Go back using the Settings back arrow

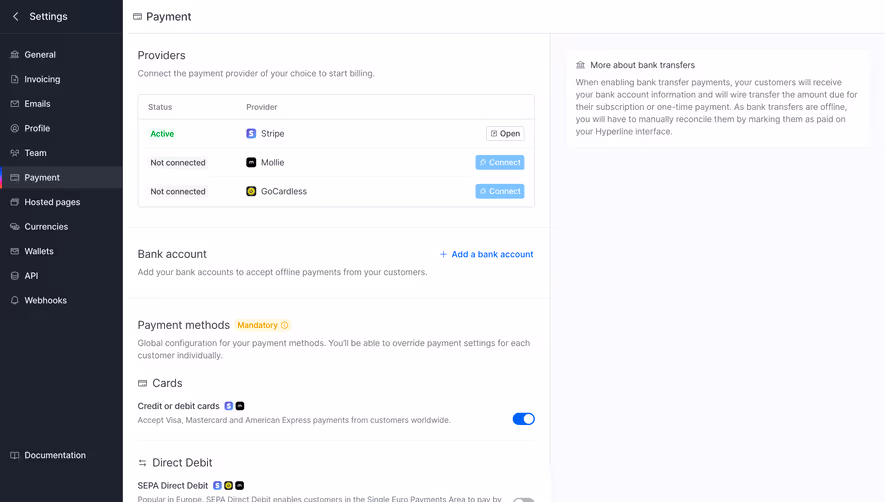click(x=16, y=16)
